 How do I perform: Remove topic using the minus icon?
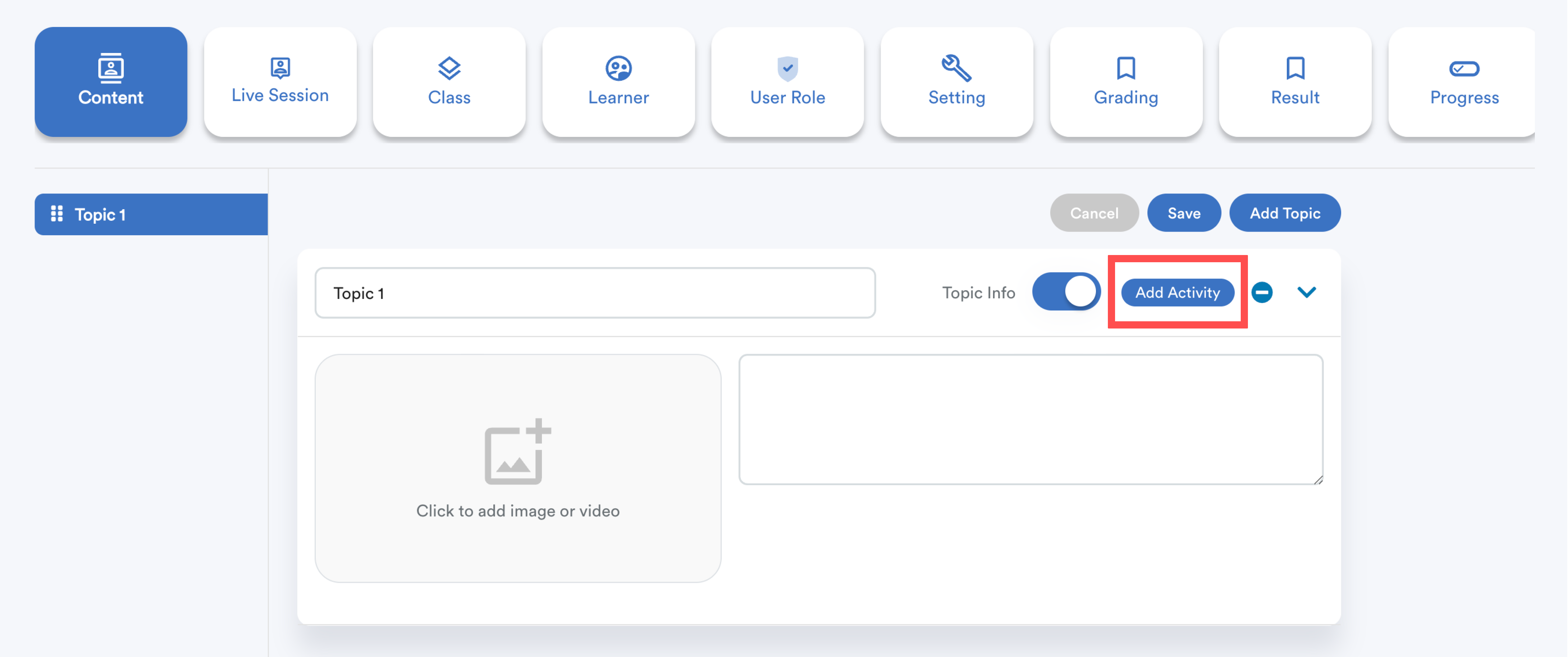(x=1262, y=292)
